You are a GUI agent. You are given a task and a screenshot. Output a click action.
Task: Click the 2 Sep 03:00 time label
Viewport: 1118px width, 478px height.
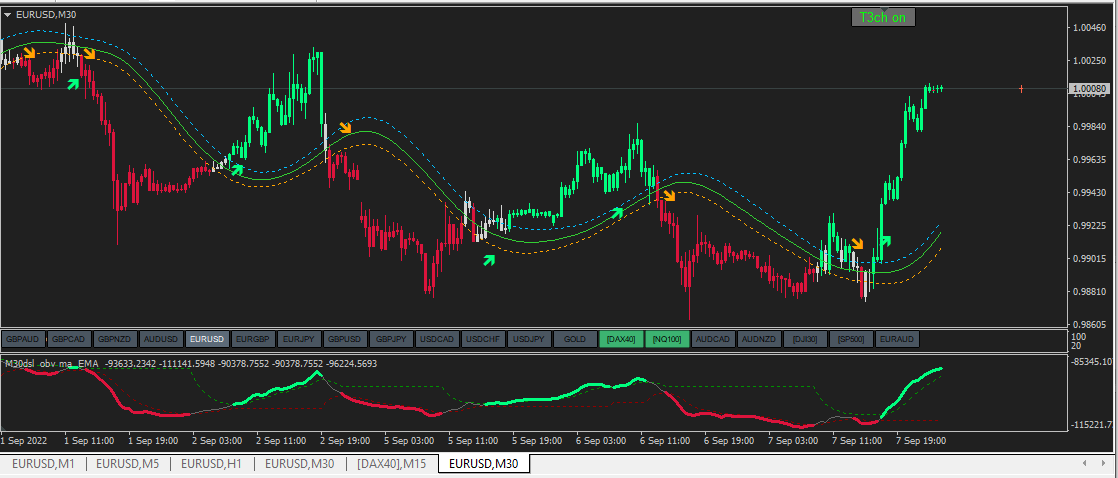[217, 441]
